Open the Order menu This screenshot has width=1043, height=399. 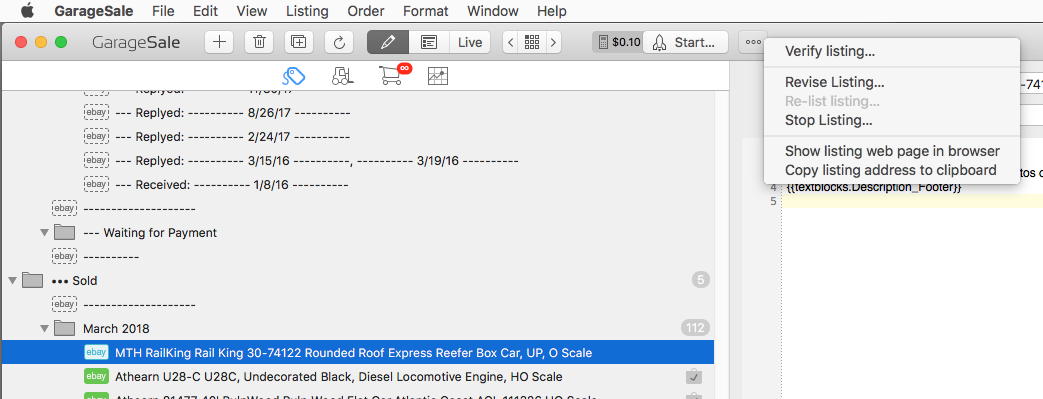[366, 11]
